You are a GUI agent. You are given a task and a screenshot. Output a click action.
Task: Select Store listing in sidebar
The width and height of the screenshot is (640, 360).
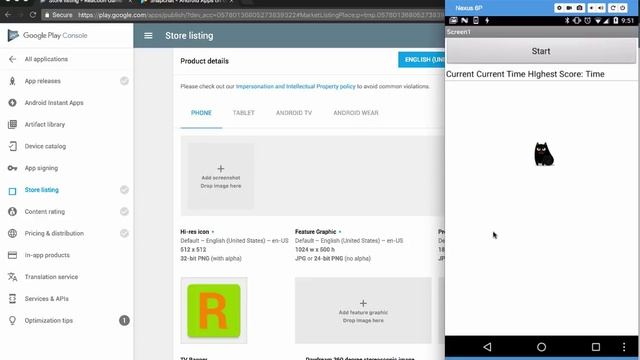pos(41,190)
